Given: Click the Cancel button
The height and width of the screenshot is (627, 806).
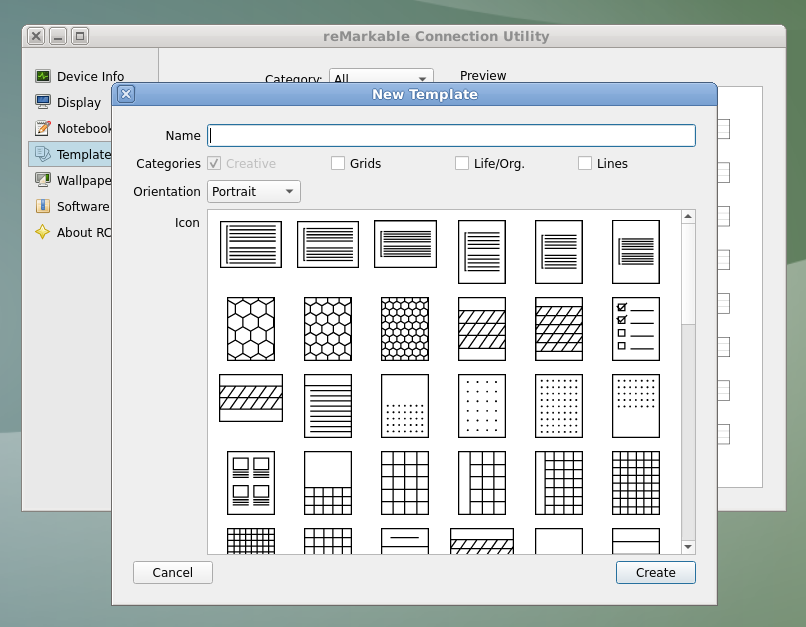Looking at the screenshot, I should tap(173, 573).
